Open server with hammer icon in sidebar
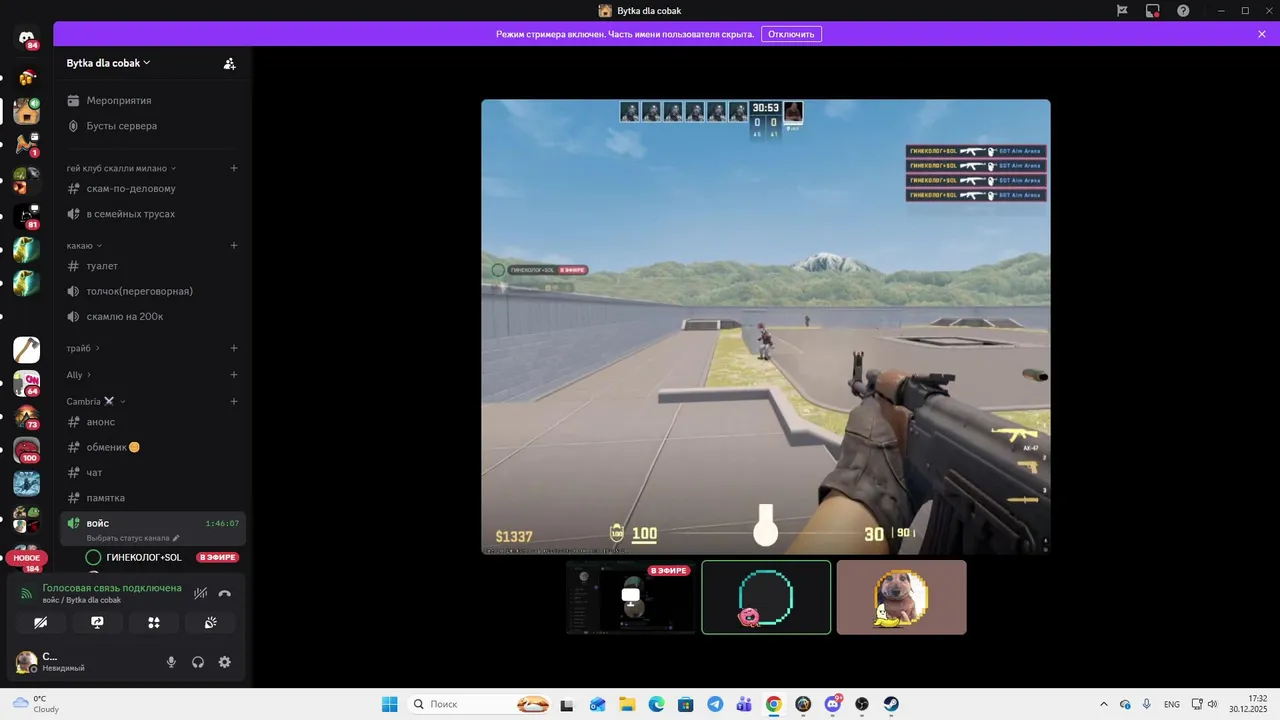The image size is (1280, 720). click(x=27, y=350)
